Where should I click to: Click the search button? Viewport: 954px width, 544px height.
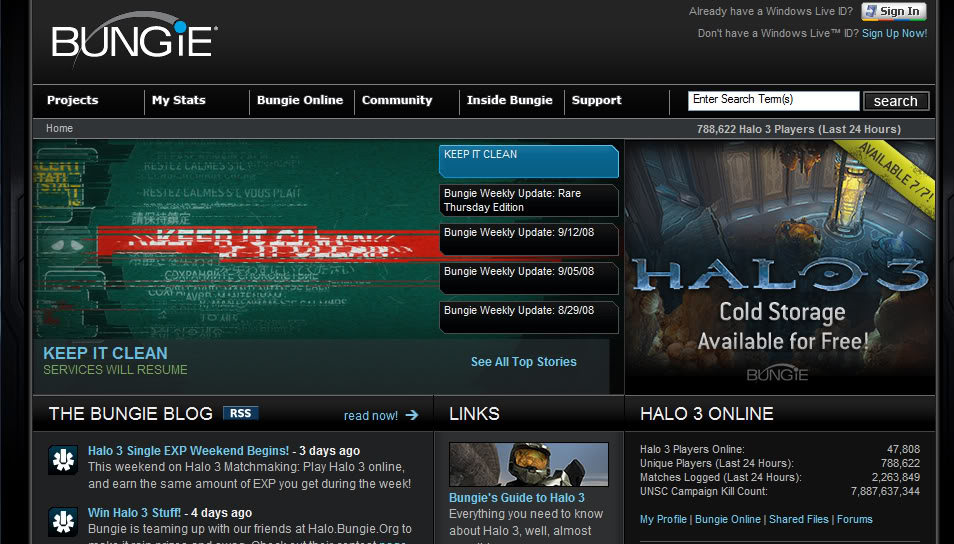click(x=896, y=101)
